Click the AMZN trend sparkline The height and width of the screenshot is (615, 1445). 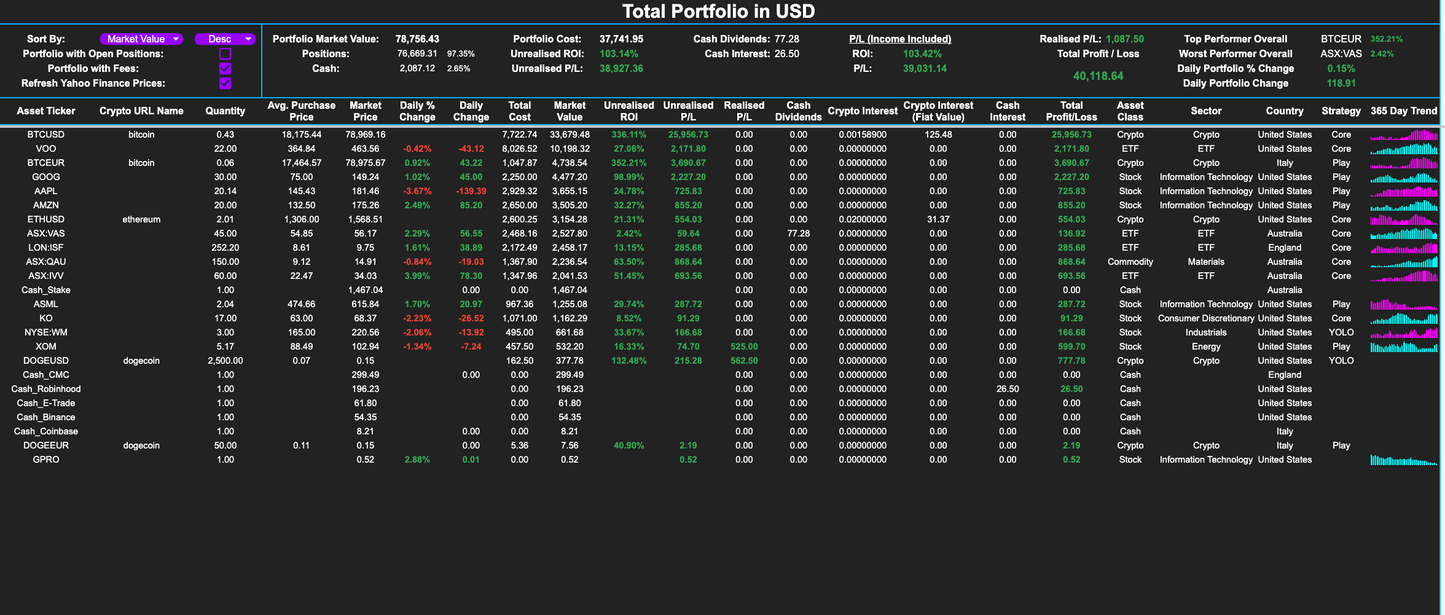[x=1404, y=205]
